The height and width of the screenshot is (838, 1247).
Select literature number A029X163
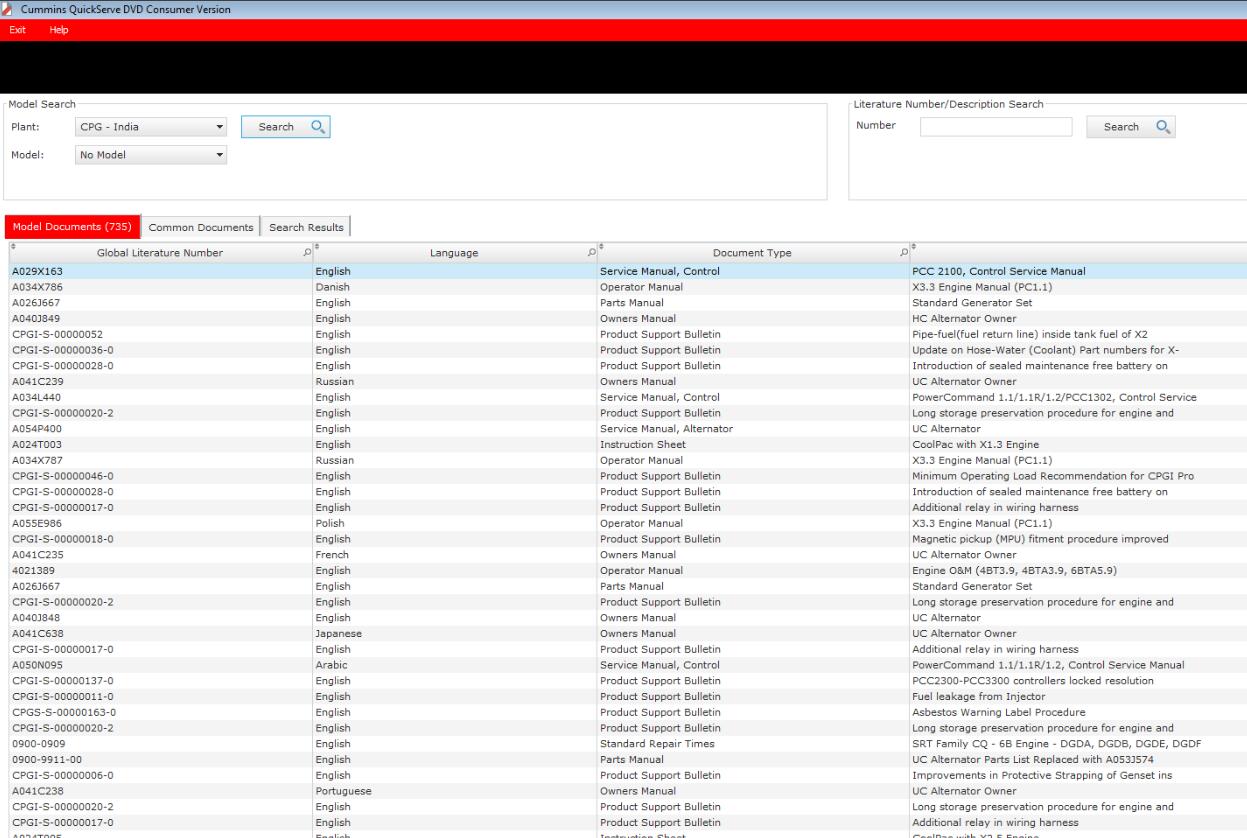[x=37, y=271]
